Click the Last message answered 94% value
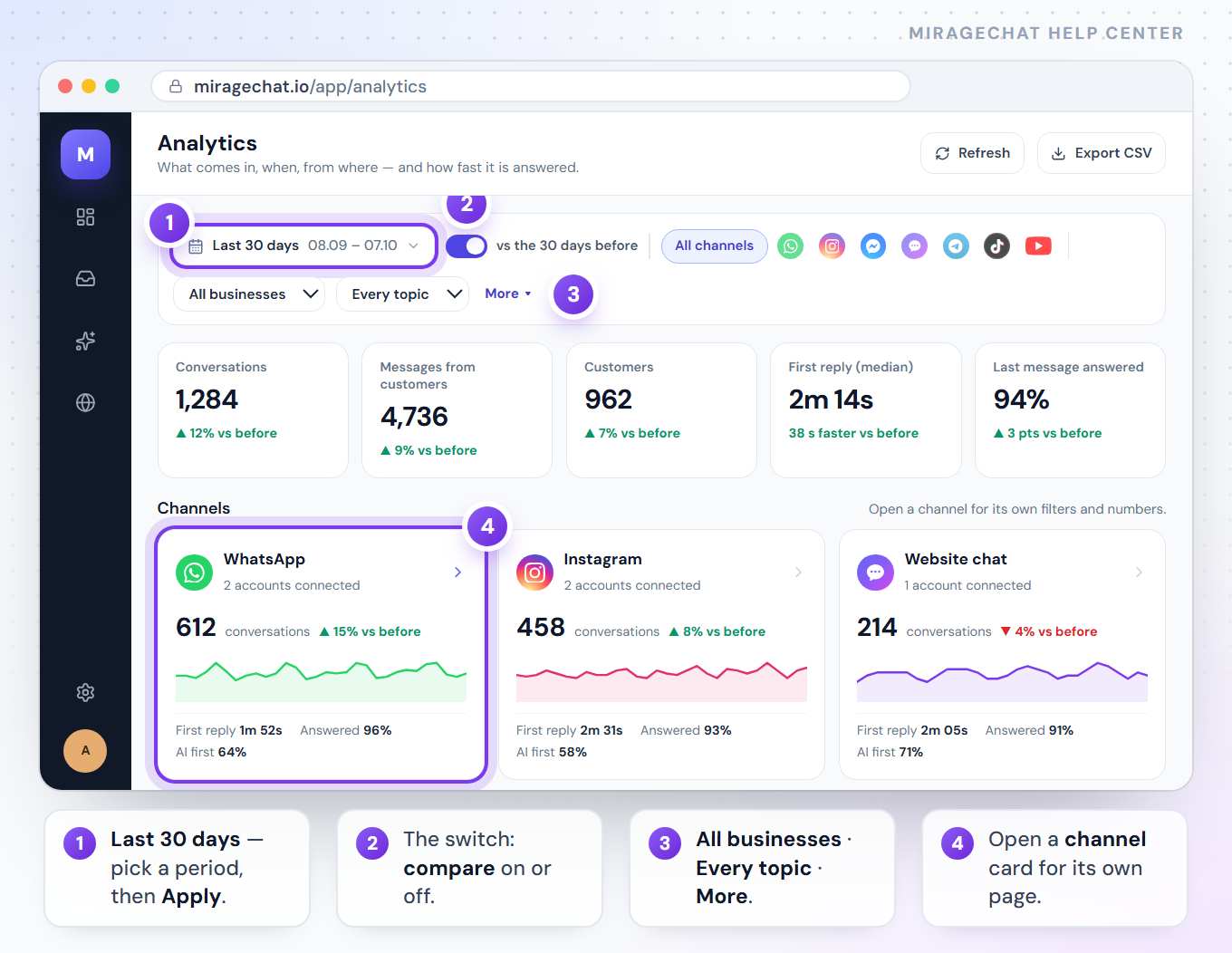 (1021, 399)
